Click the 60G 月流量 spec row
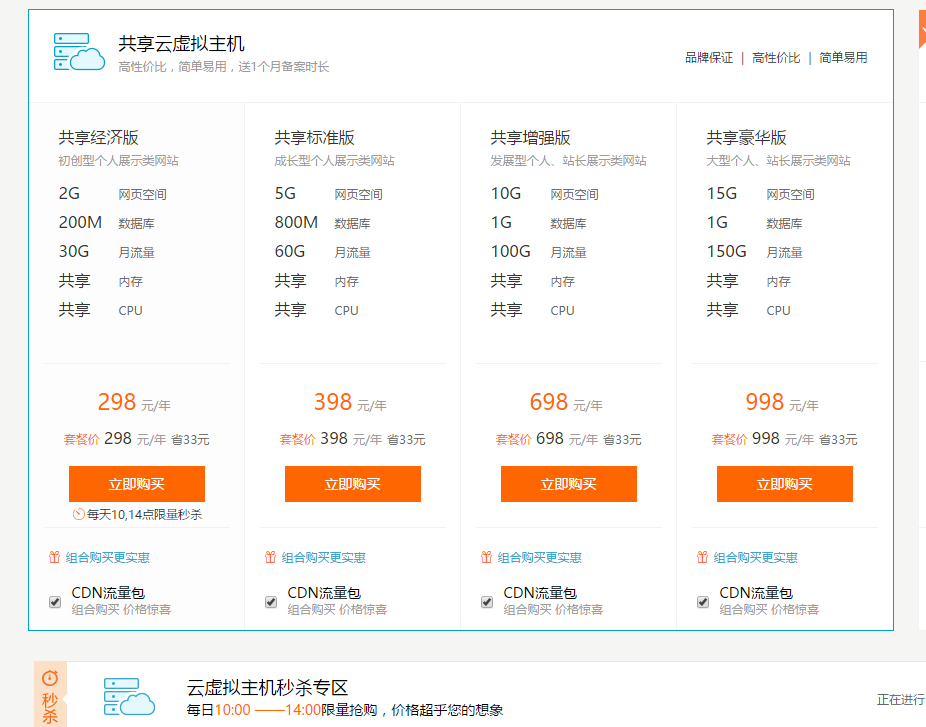This screenshot has width=926, height=727. [x=323, y=252]
